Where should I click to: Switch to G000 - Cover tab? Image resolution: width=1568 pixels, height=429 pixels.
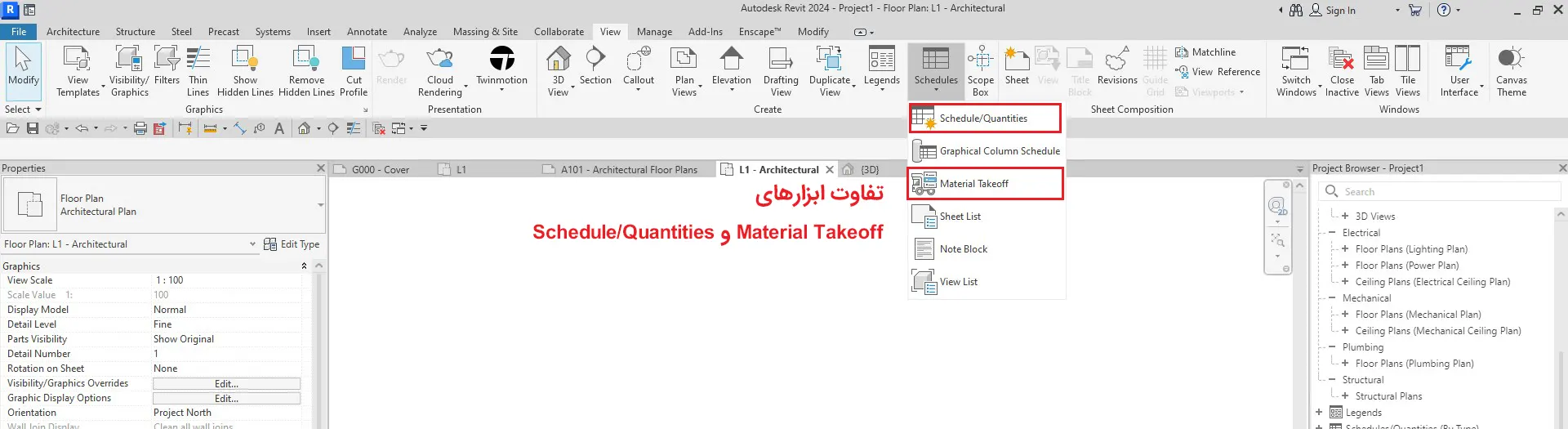tap(380, 170)
